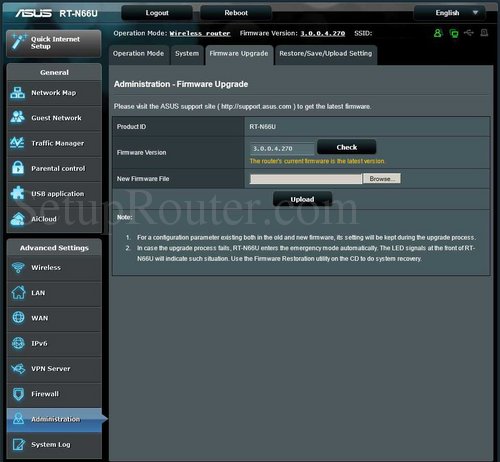Select the Firmware Upgrade tab

[239, 54]
